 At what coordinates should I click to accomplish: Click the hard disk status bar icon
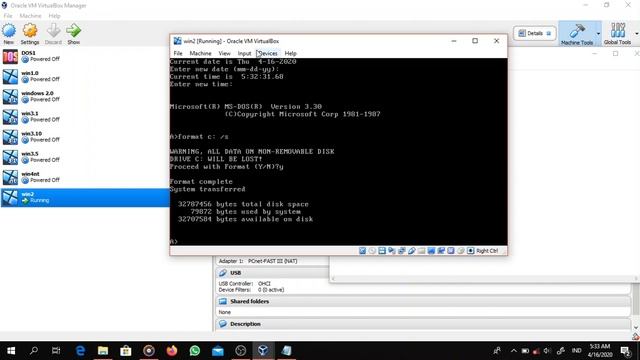pos(362,251)
